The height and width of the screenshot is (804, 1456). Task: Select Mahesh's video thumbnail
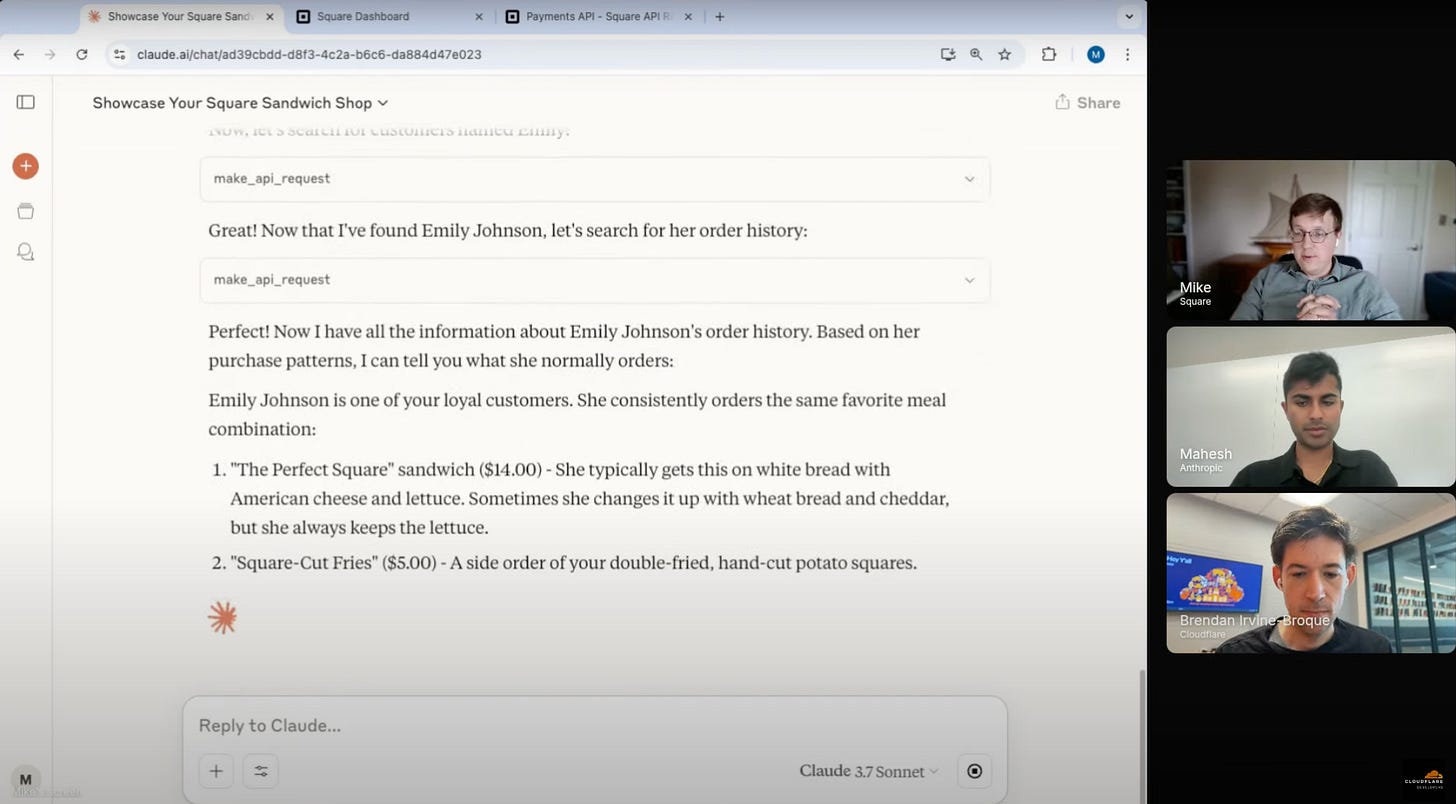pos(1311,407)
